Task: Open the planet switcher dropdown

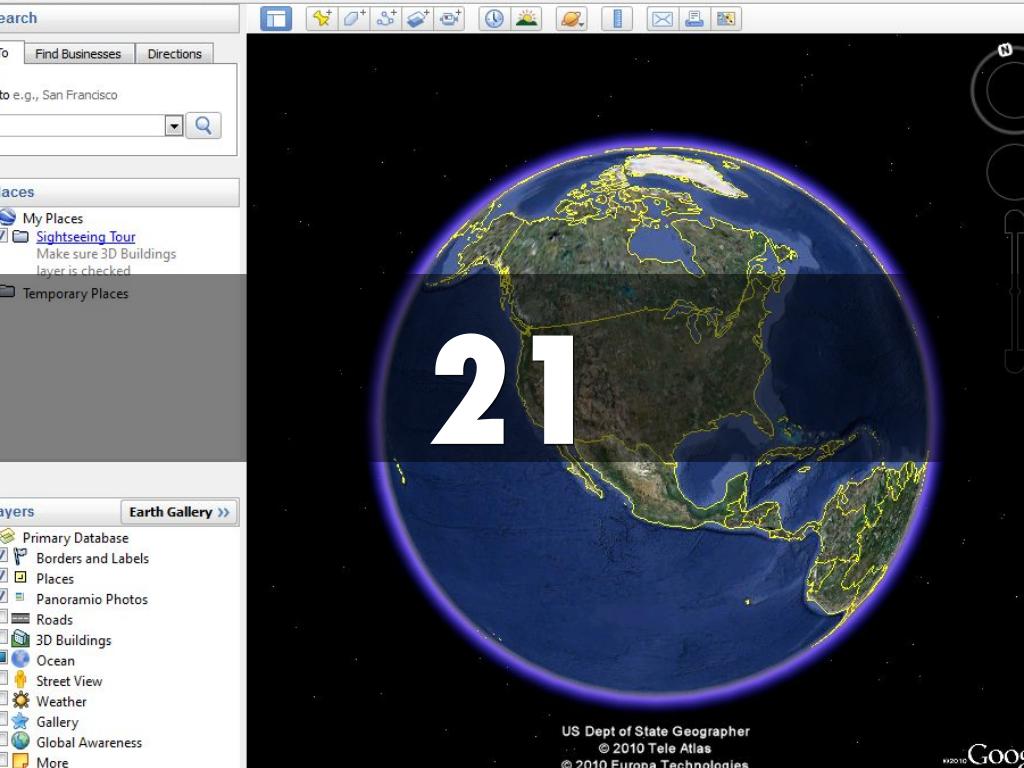Action: click(x=572, y=18)
